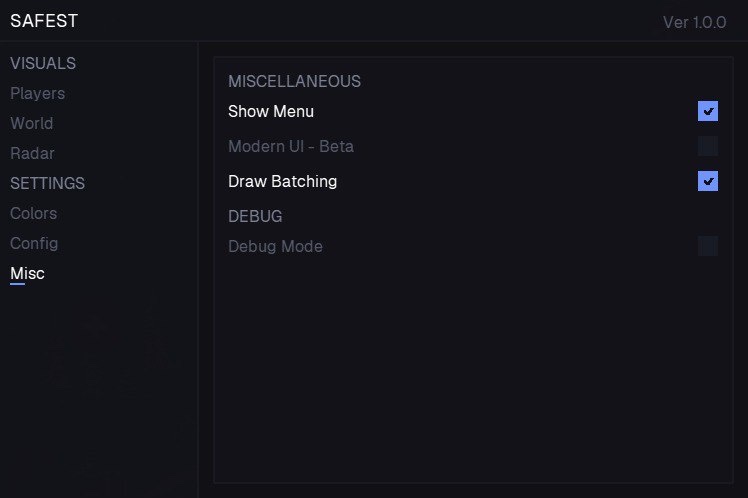Tick the Debug Mode checkbox

(708, 246)
